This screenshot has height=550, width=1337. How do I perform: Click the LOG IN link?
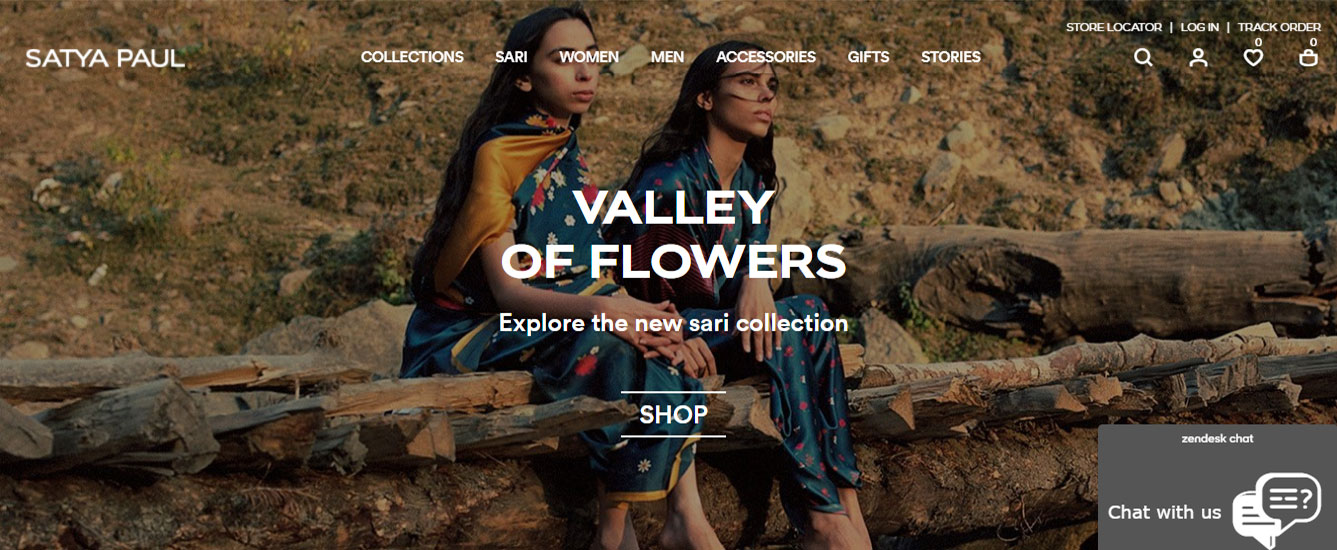(1200, 27)
